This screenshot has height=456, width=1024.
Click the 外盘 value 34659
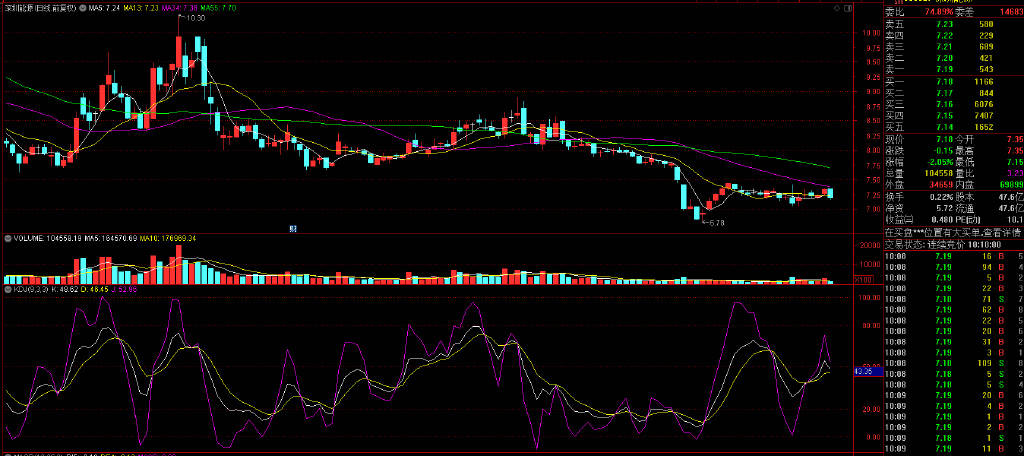pos(942,185)
